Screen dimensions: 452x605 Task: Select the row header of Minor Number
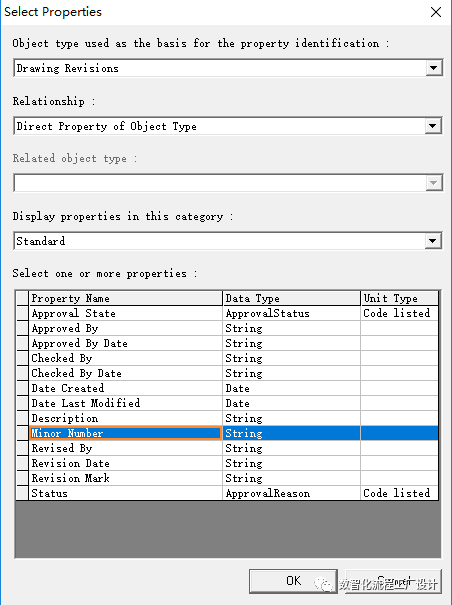(22, 433)
